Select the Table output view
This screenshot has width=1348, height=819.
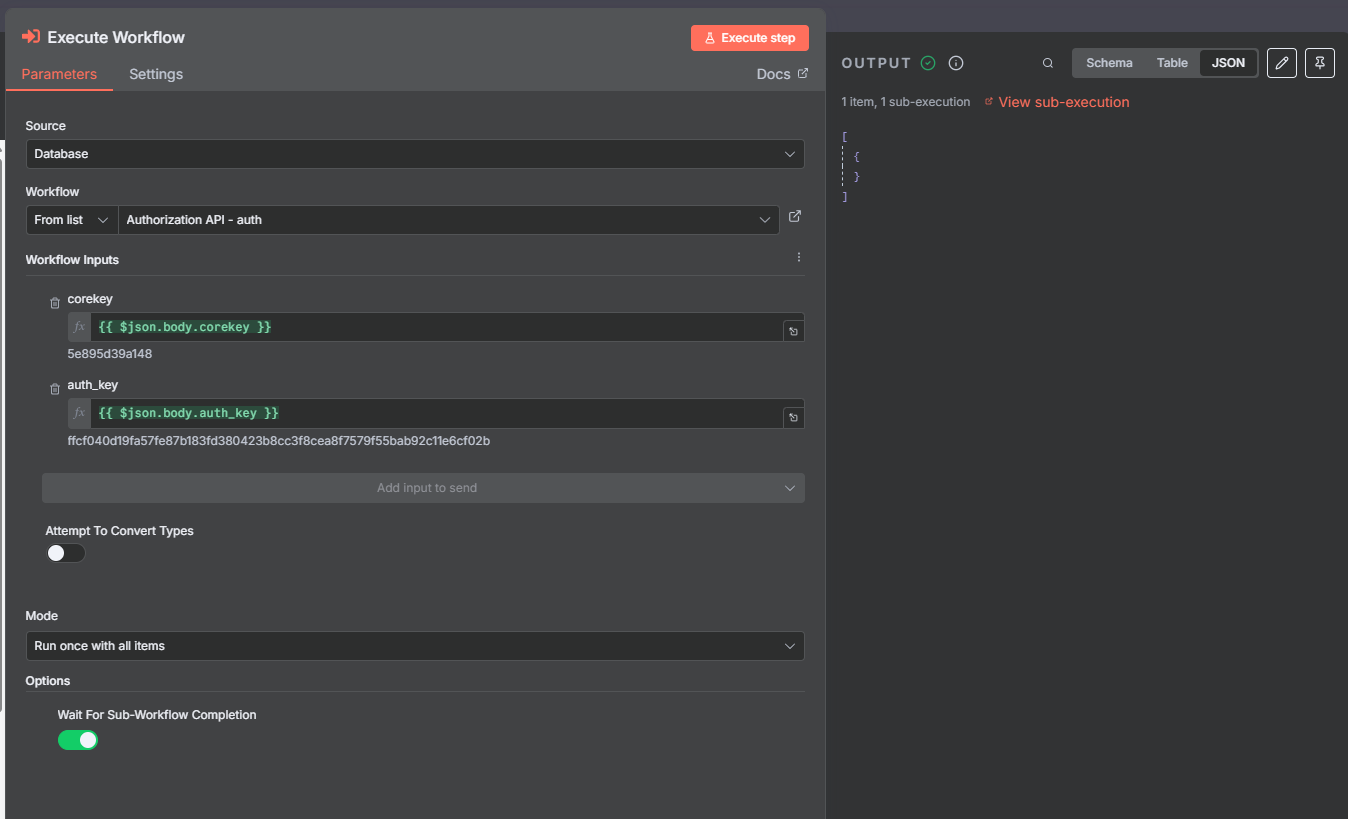point(1171,62)
